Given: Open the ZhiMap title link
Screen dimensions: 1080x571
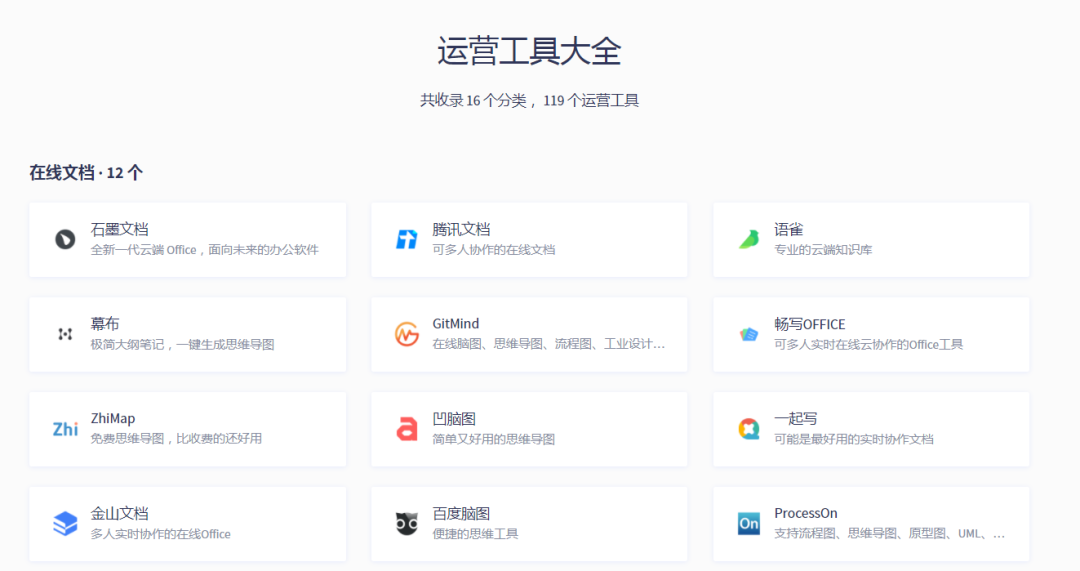Looking at the screenshot, I should pyautogui.click(x=112, y=418).
